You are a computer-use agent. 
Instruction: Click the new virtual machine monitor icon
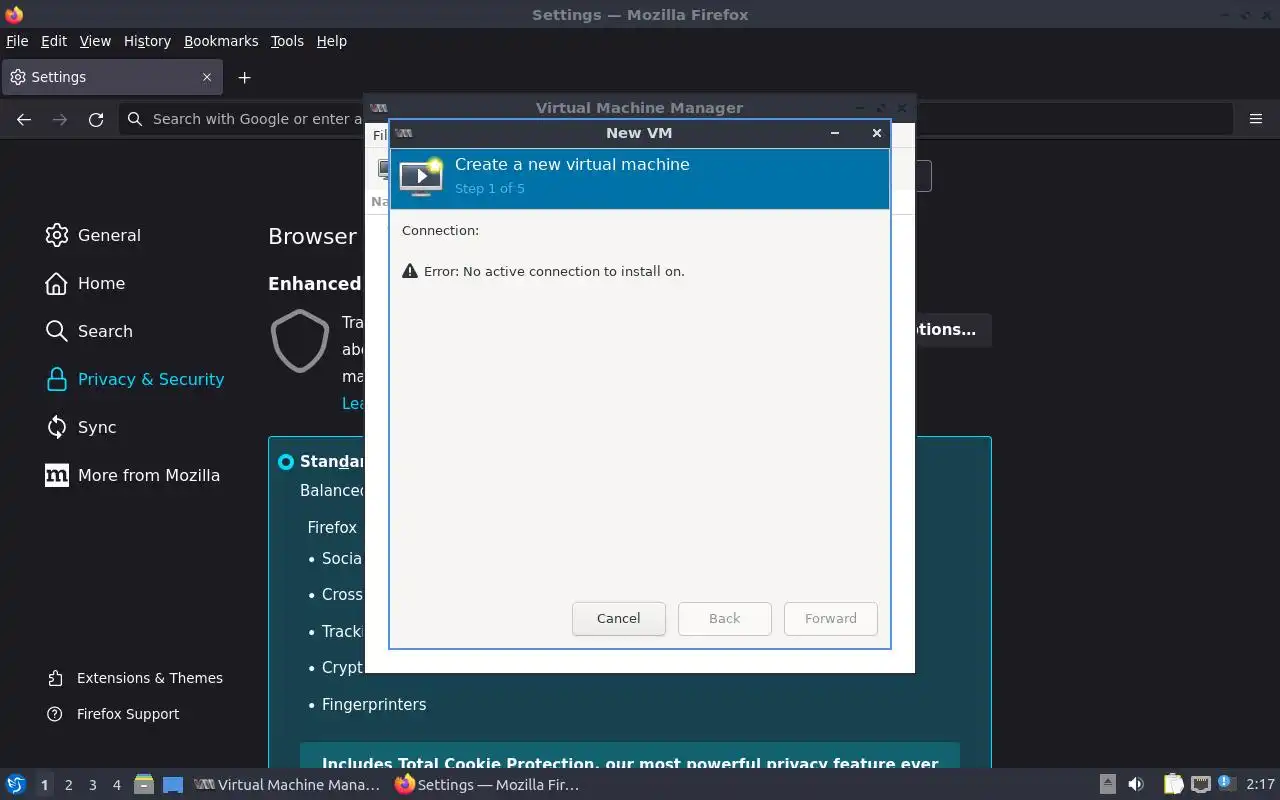point(421,176)
